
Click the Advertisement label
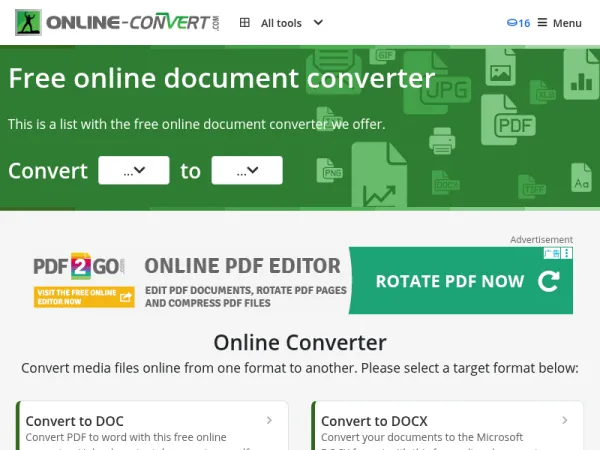click(541, 240)
